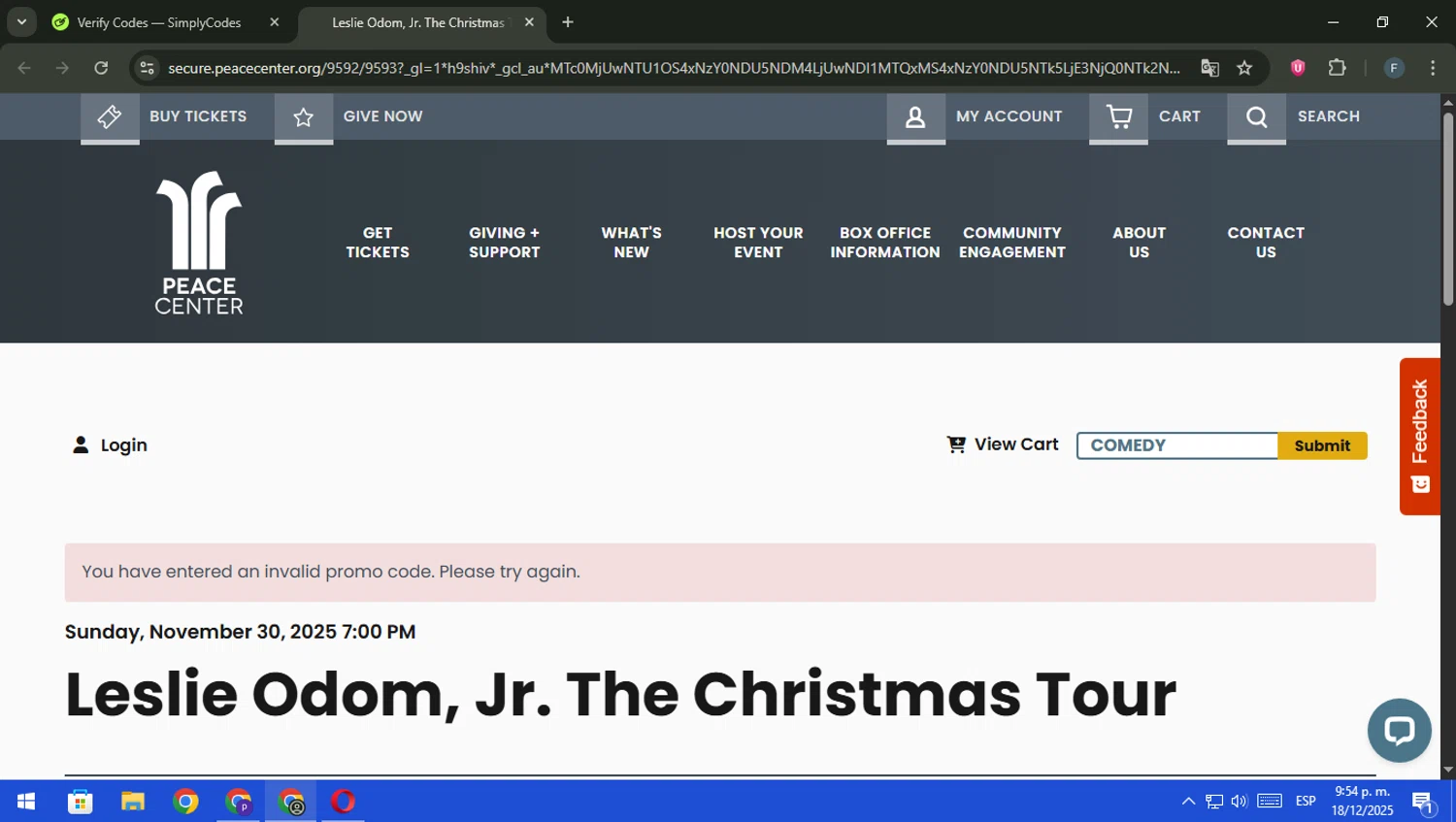This screenshot has width=1456, height=822.
Task: Select the Leslie Odom, Jr. browser tab
Action: [x=419, y=22]
